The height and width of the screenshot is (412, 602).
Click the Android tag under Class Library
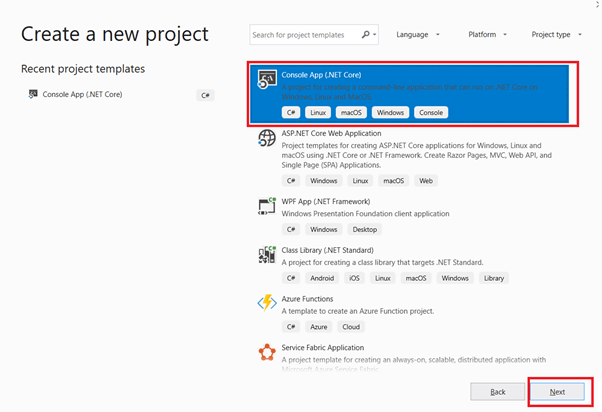(x=322, y=278)
